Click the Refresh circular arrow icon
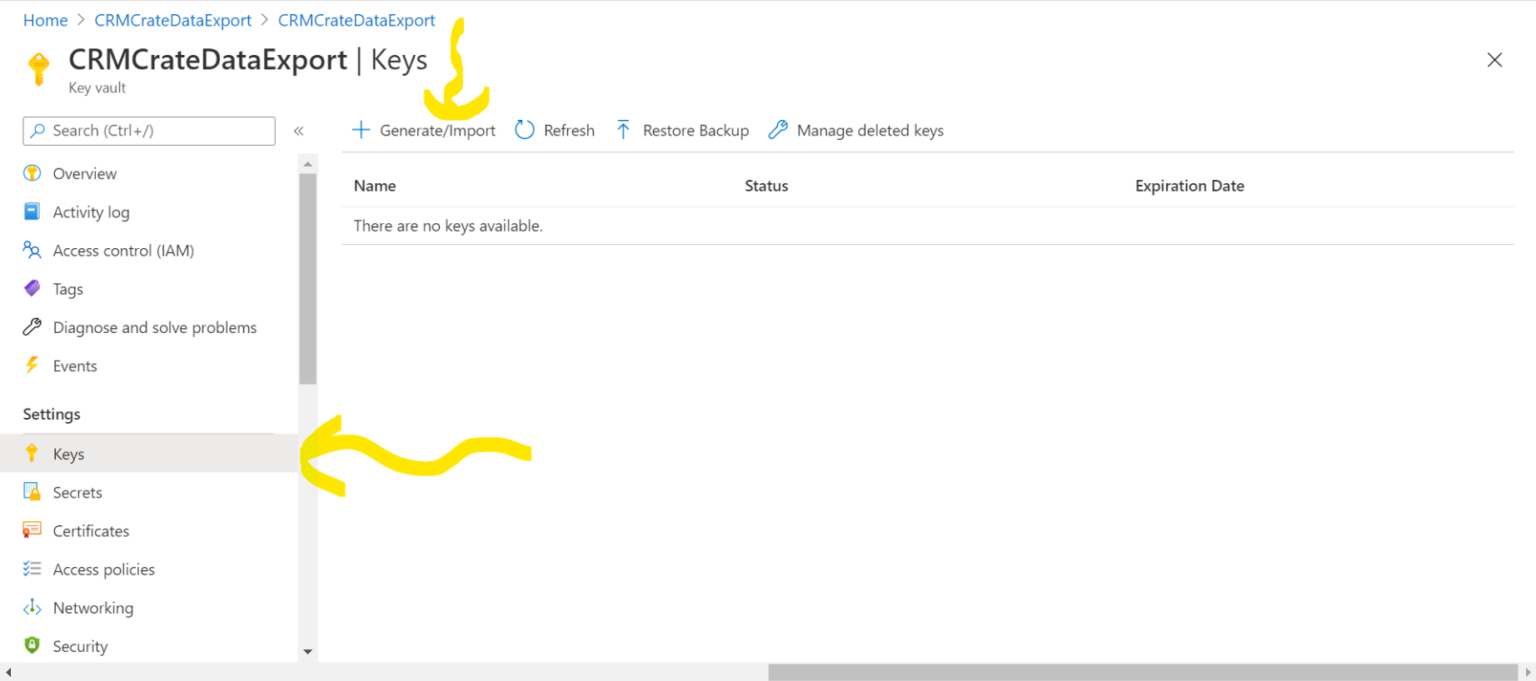Screen dimensions: 1536x681 (x=525, y=130)
